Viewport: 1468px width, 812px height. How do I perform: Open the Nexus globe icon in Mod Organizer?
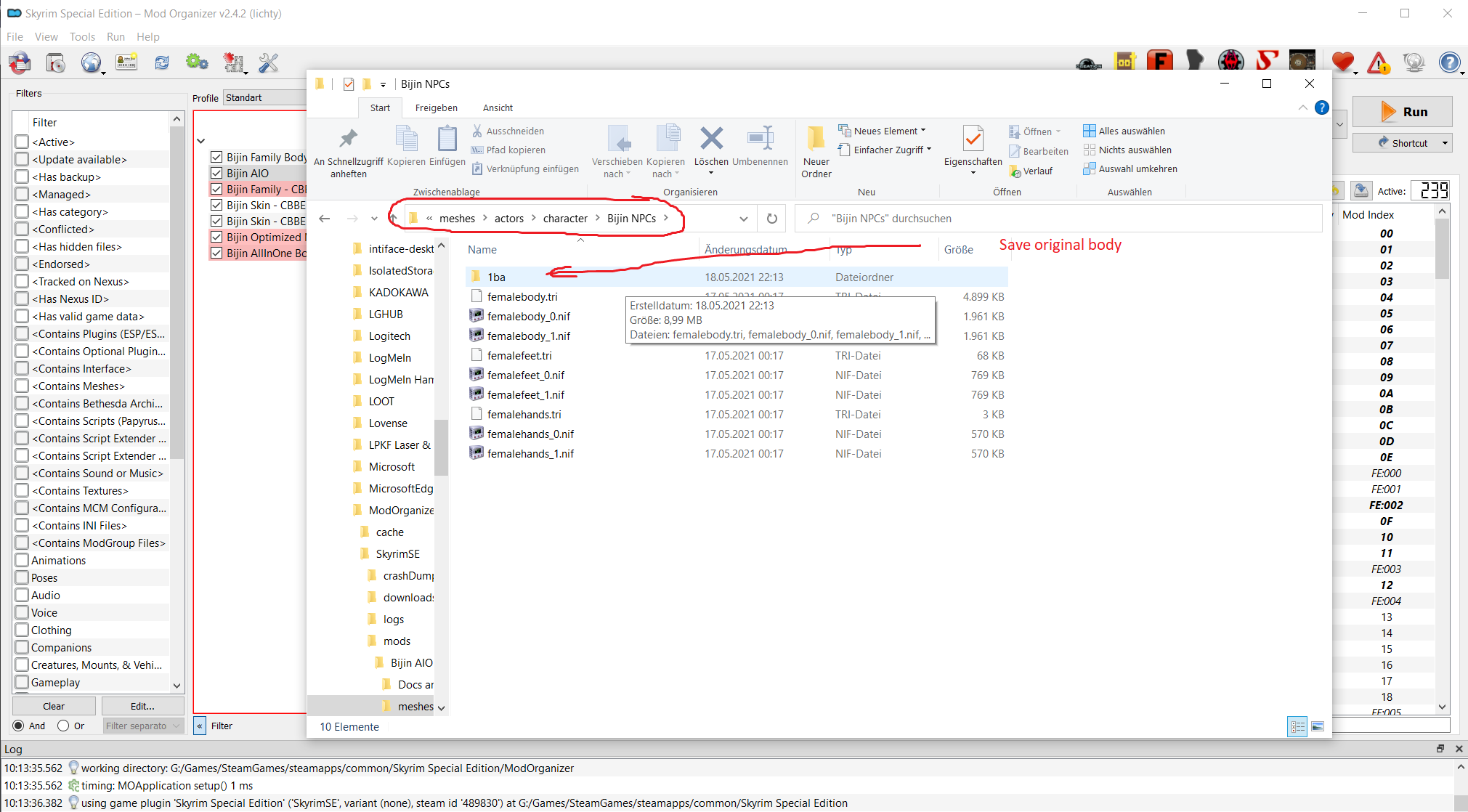91,63
